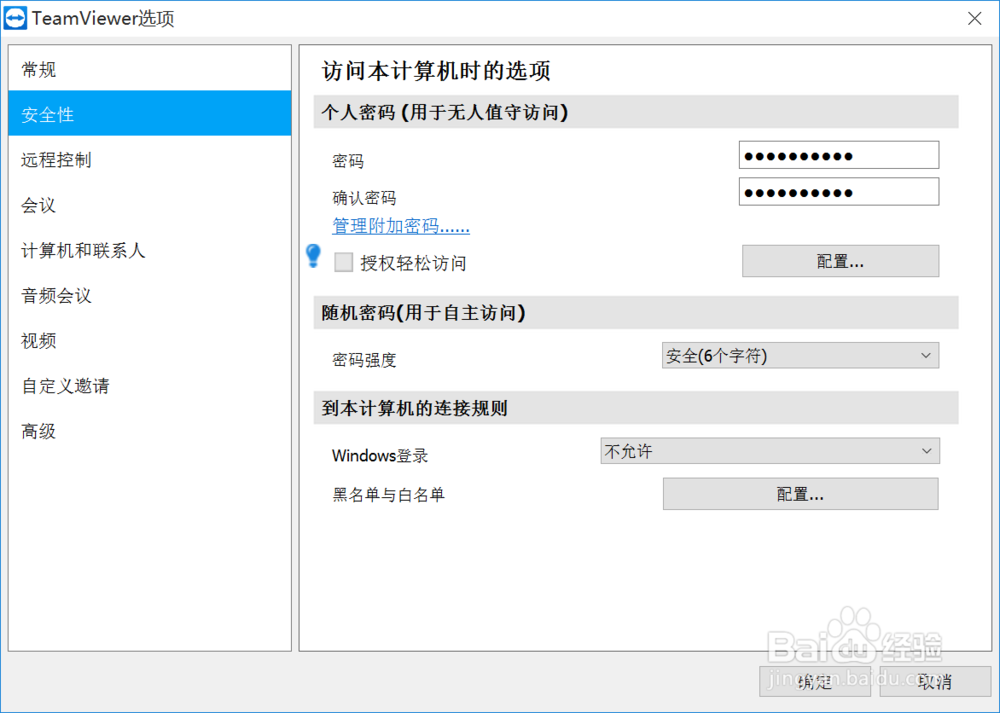Open the 密码强度 dropdown
This screenshot has height=713, width=1000.
(800, 355)
